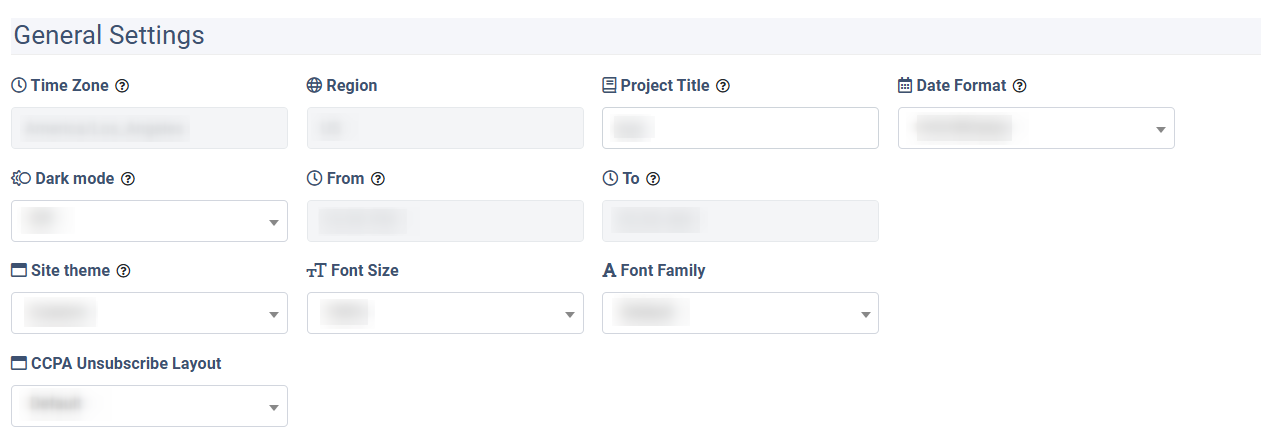This screenshot has width=1261, height=439.
Task: Open the CCPA Unsubscribe Layout dropdown
Action: pyautogui.click(x=149, y=406)
